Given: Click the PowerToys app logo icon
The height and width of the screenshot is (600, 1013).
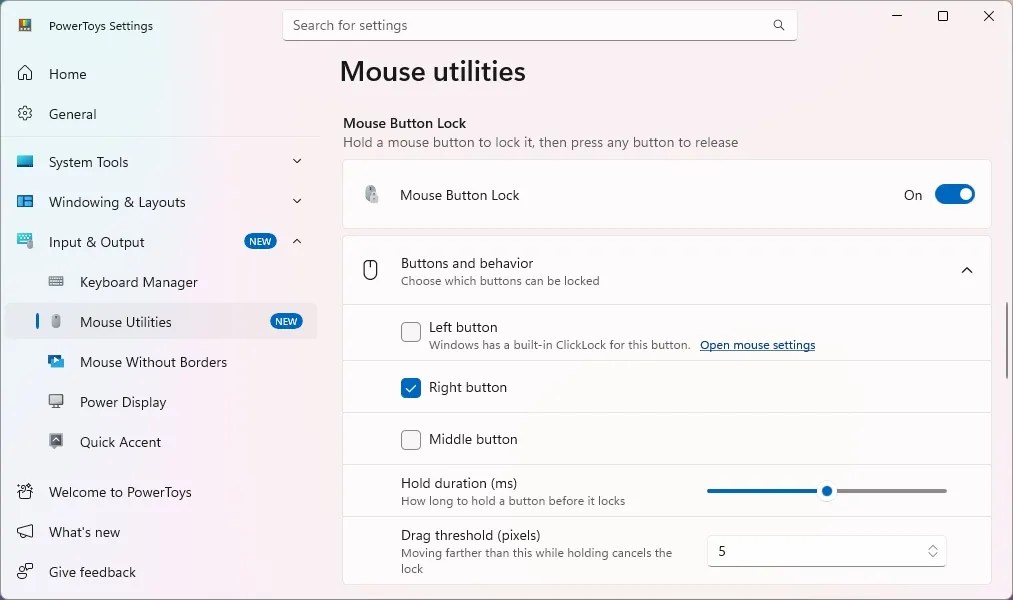Looking at the screenshot, I should click(x=25, y=25).
